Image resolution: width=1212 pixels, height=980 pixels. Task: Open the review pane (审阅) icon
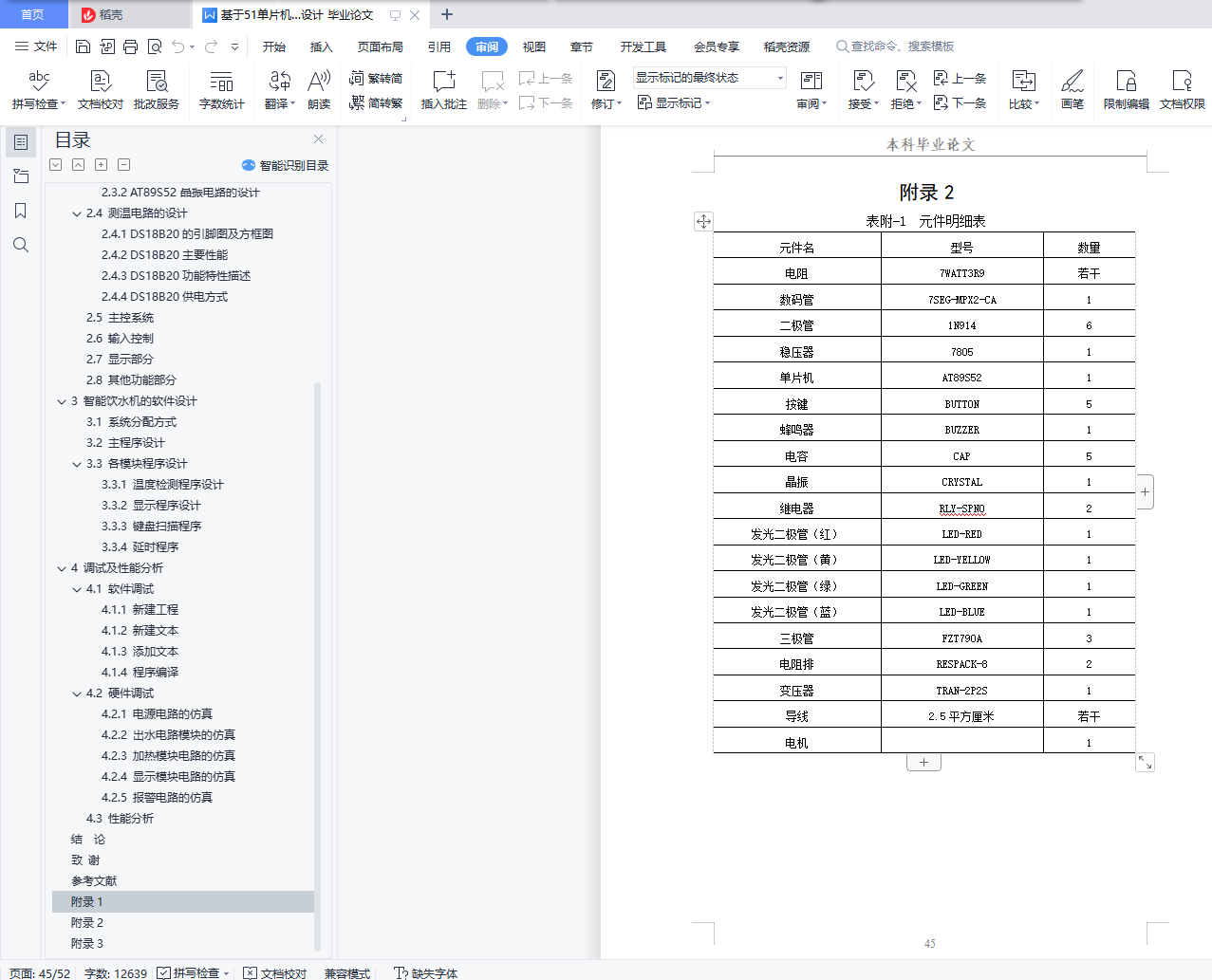(811, 90)
